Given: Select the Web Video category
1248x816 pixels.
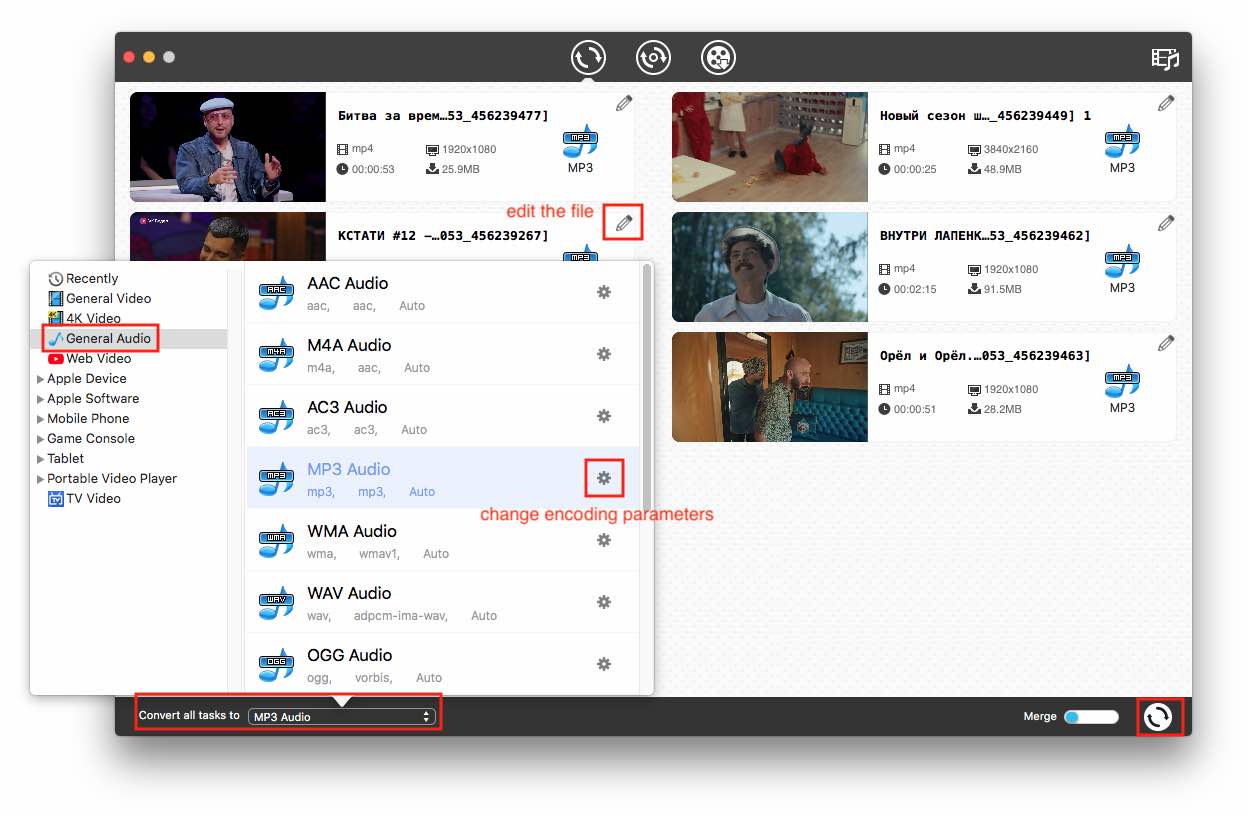Looking at the screenshot, I should pos(98,359).
